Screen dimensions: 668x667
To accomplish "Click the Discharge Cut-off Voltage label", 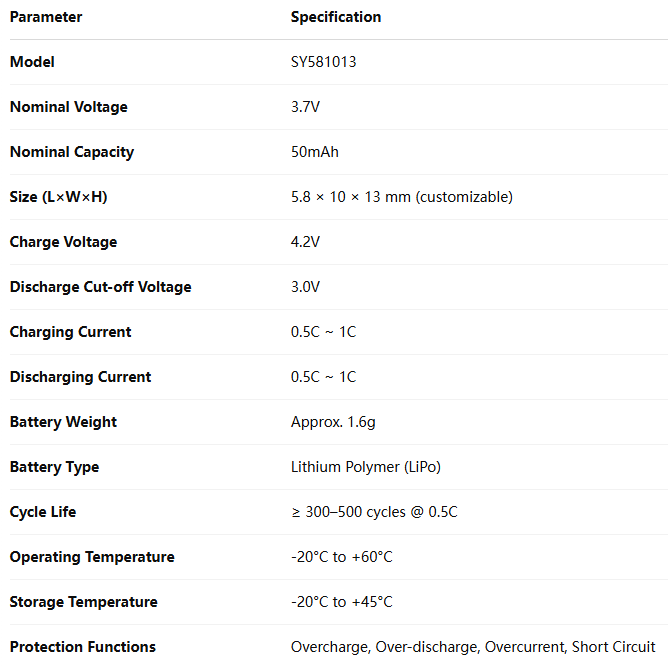I will [x=101, y=287].
